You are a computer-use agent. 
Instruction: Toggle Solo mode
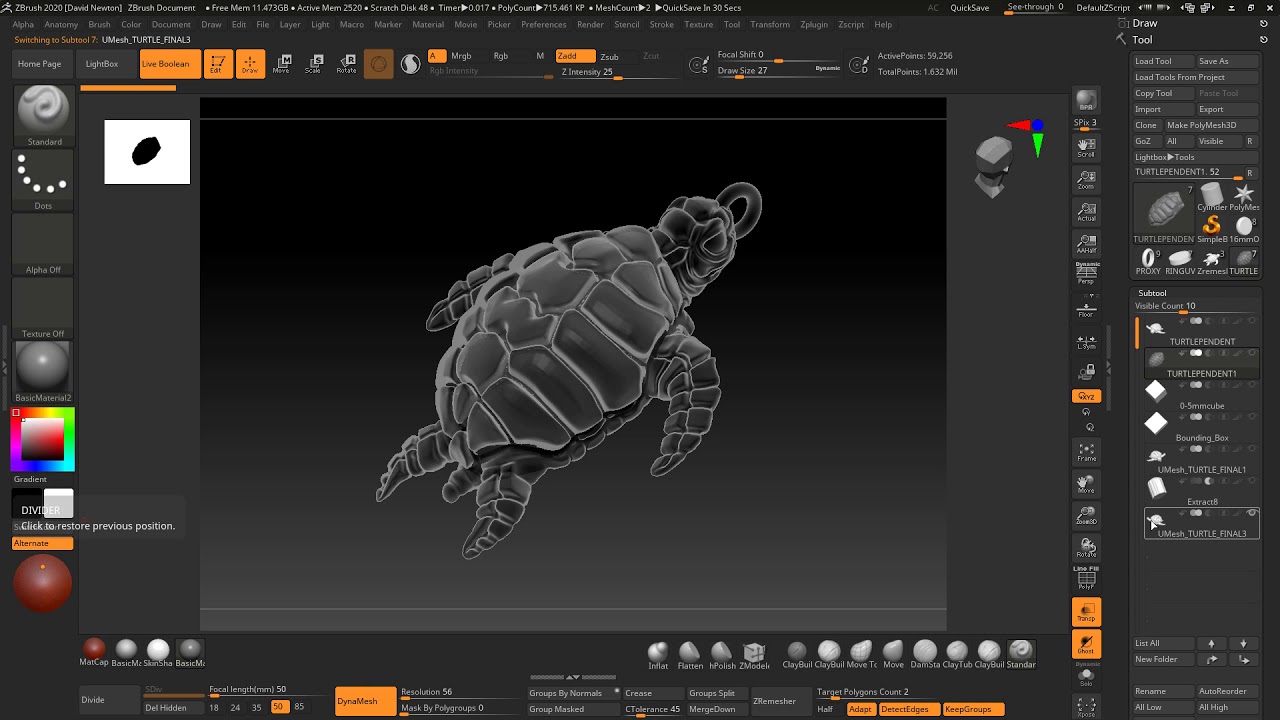click(1086, 676)
